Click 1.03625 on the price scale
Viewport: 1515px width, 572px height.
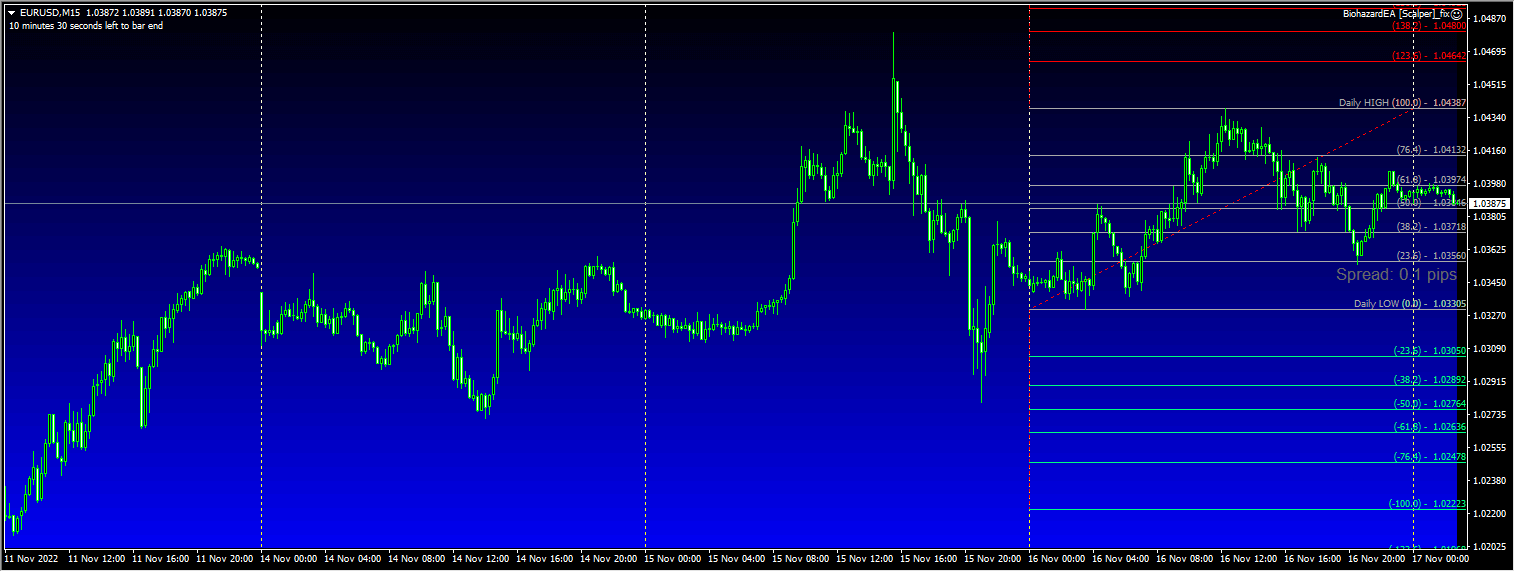tap(1491, 250)
